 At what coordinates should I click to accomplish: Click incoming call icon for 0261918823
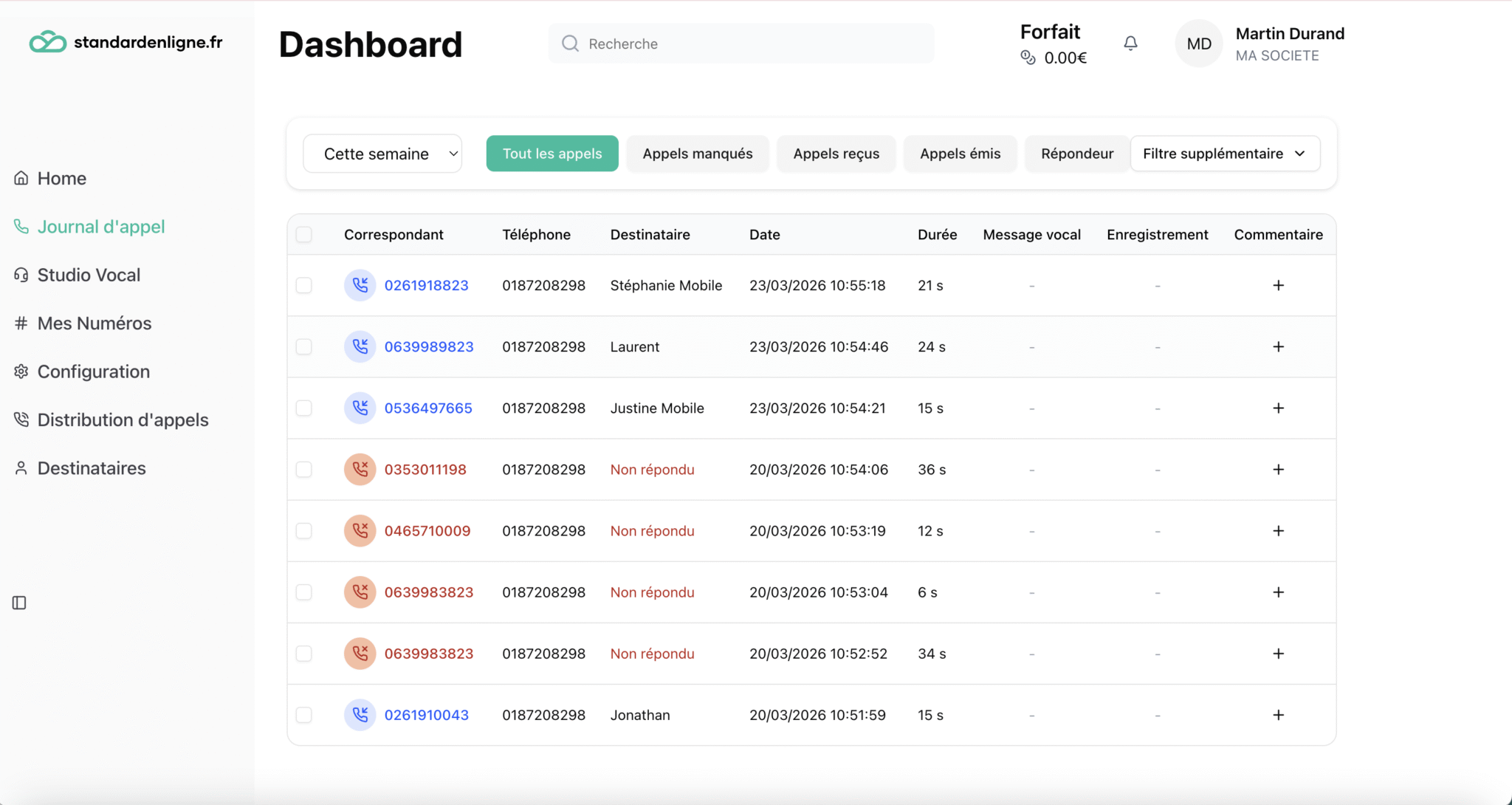(x=360, y=285)
